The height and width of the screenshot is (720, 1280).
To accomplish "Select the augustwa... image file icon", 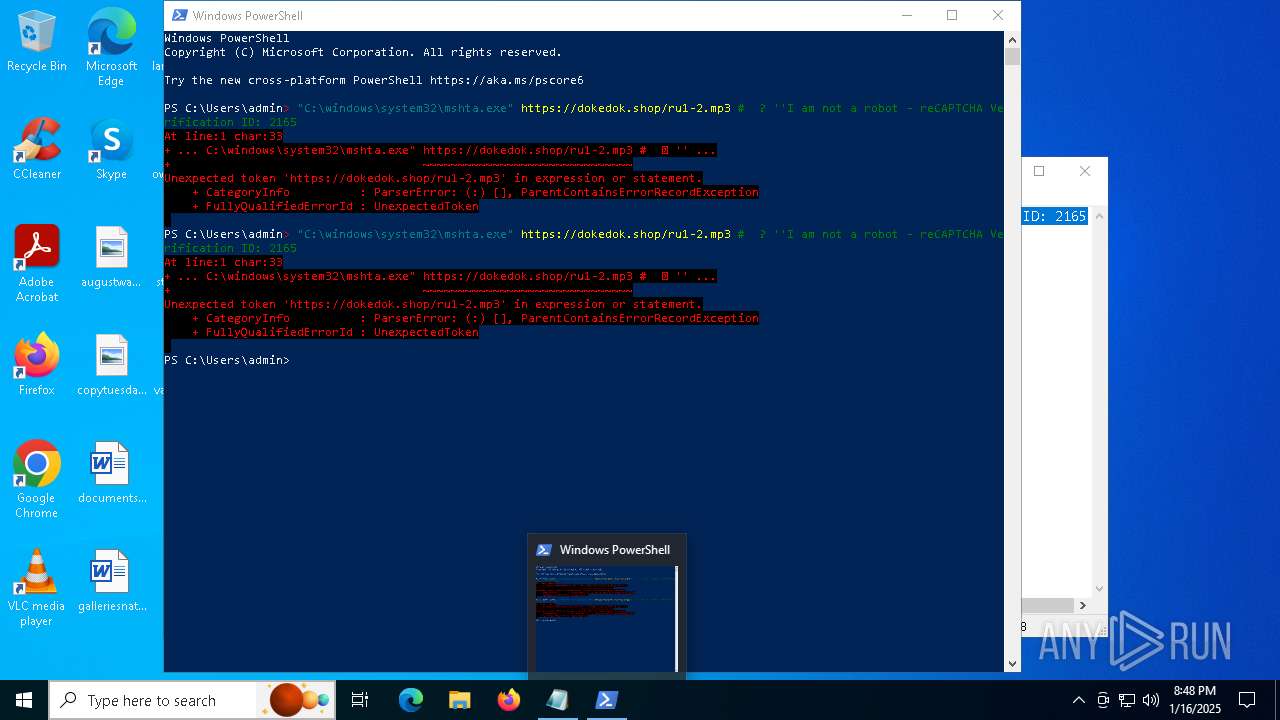I will 111,257.
